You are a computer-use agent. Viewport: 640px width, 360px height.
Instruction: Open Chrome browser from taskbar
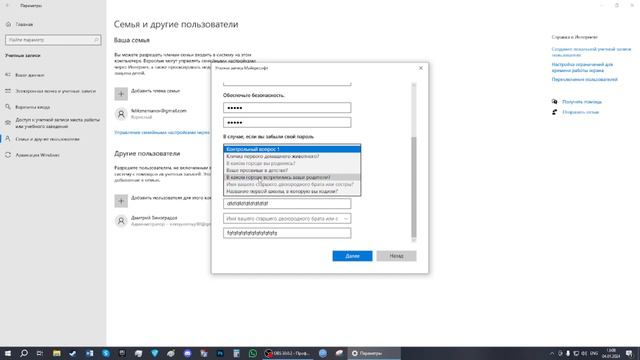pyautogui.click(x=323, y=353)
